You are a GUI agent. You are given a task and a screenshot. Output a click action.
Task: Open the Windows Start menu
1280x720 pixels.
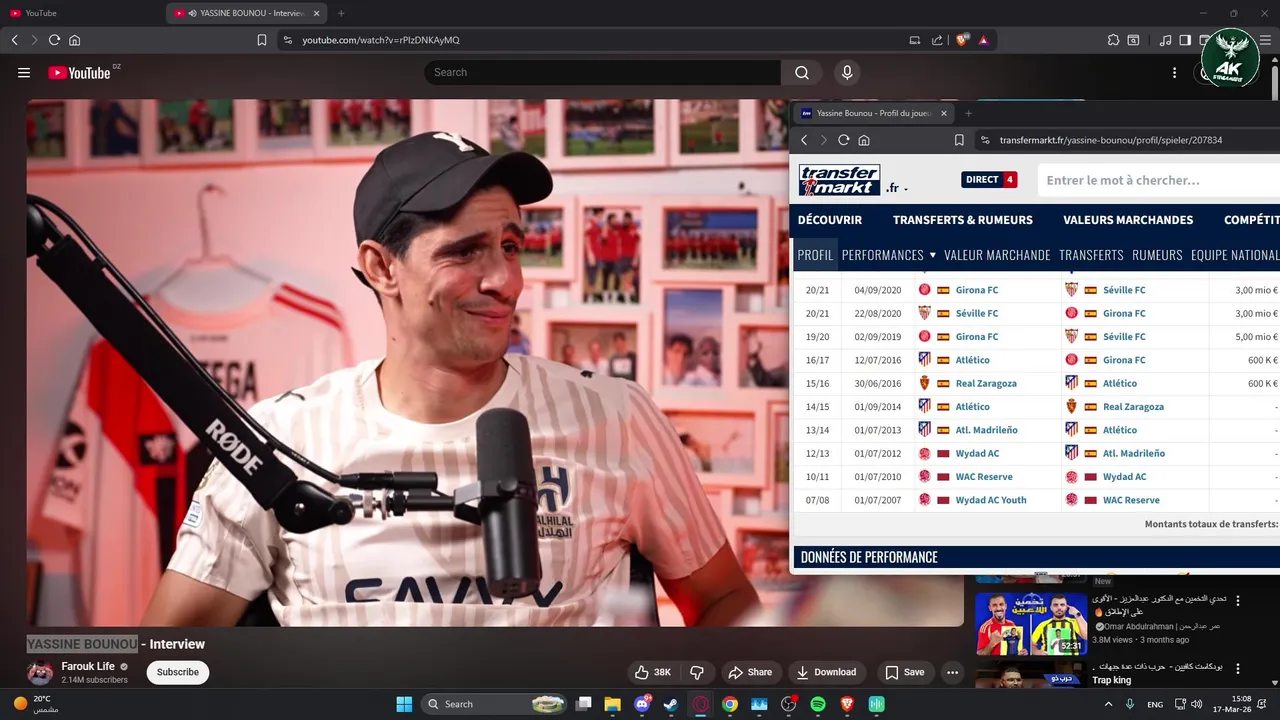404,704
